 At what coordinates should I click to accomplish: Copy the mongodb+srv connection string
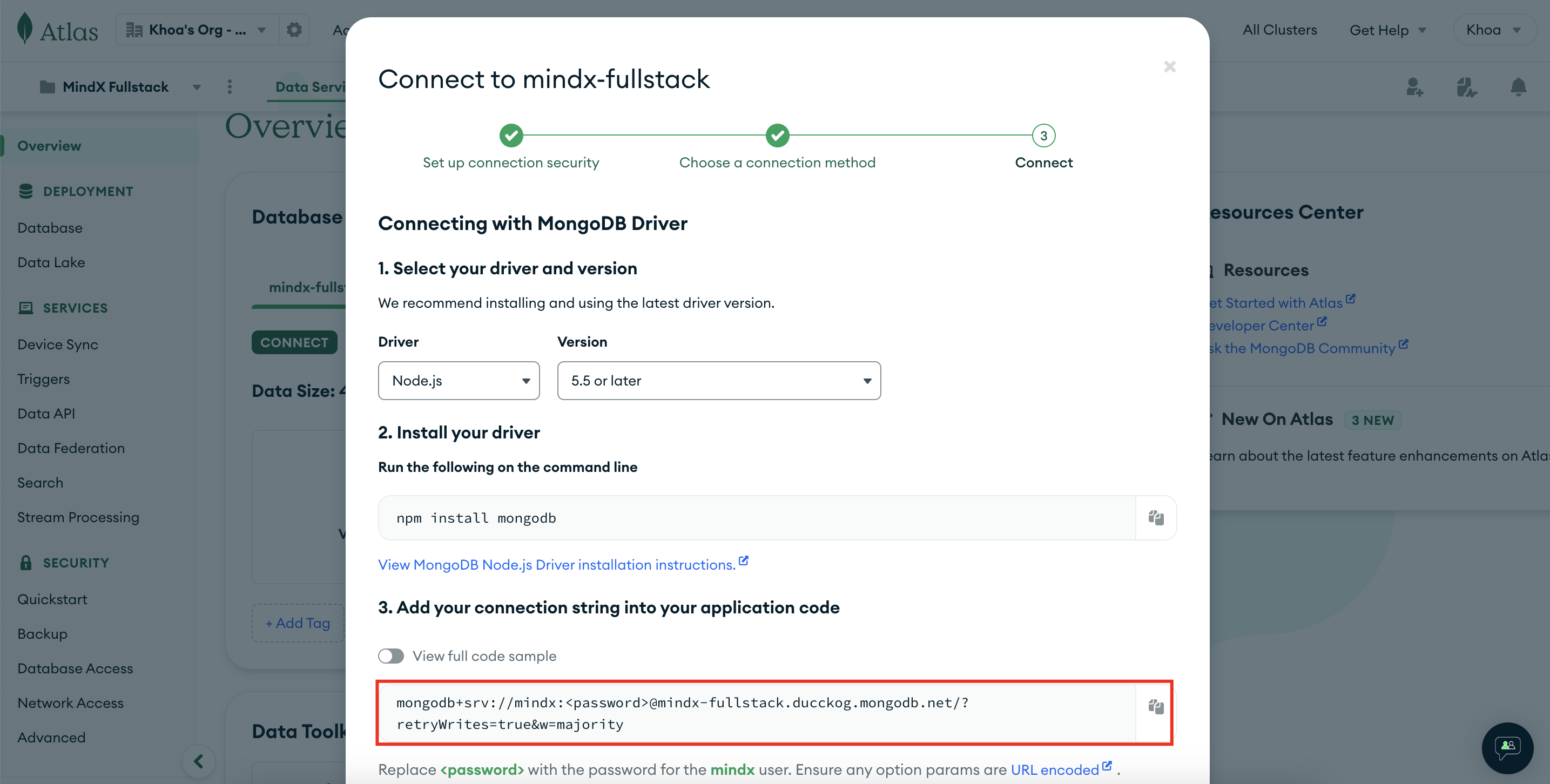pyautogui.click(x=1155, y=706)
